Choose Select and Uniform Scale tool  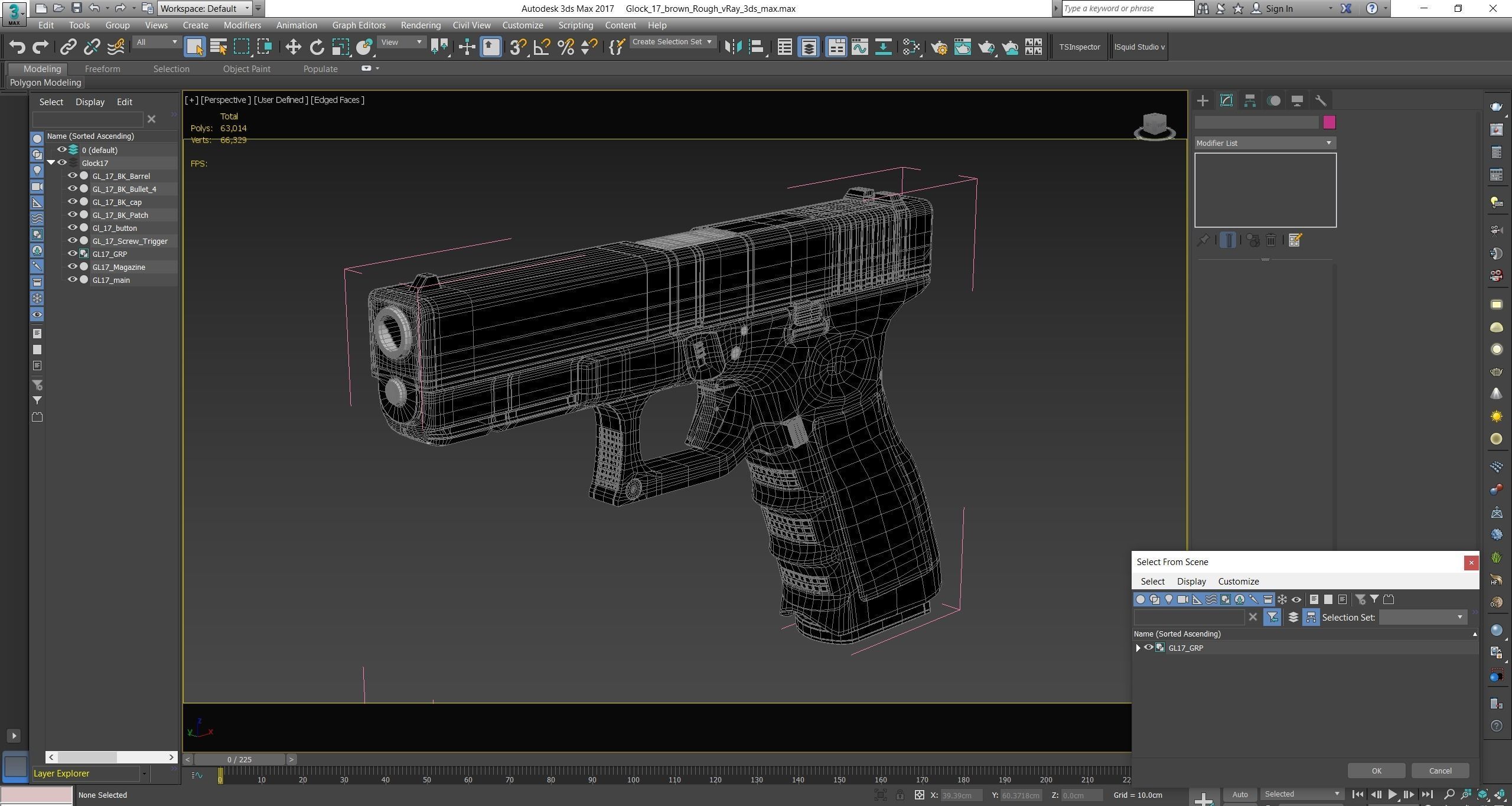coord(341,47)
